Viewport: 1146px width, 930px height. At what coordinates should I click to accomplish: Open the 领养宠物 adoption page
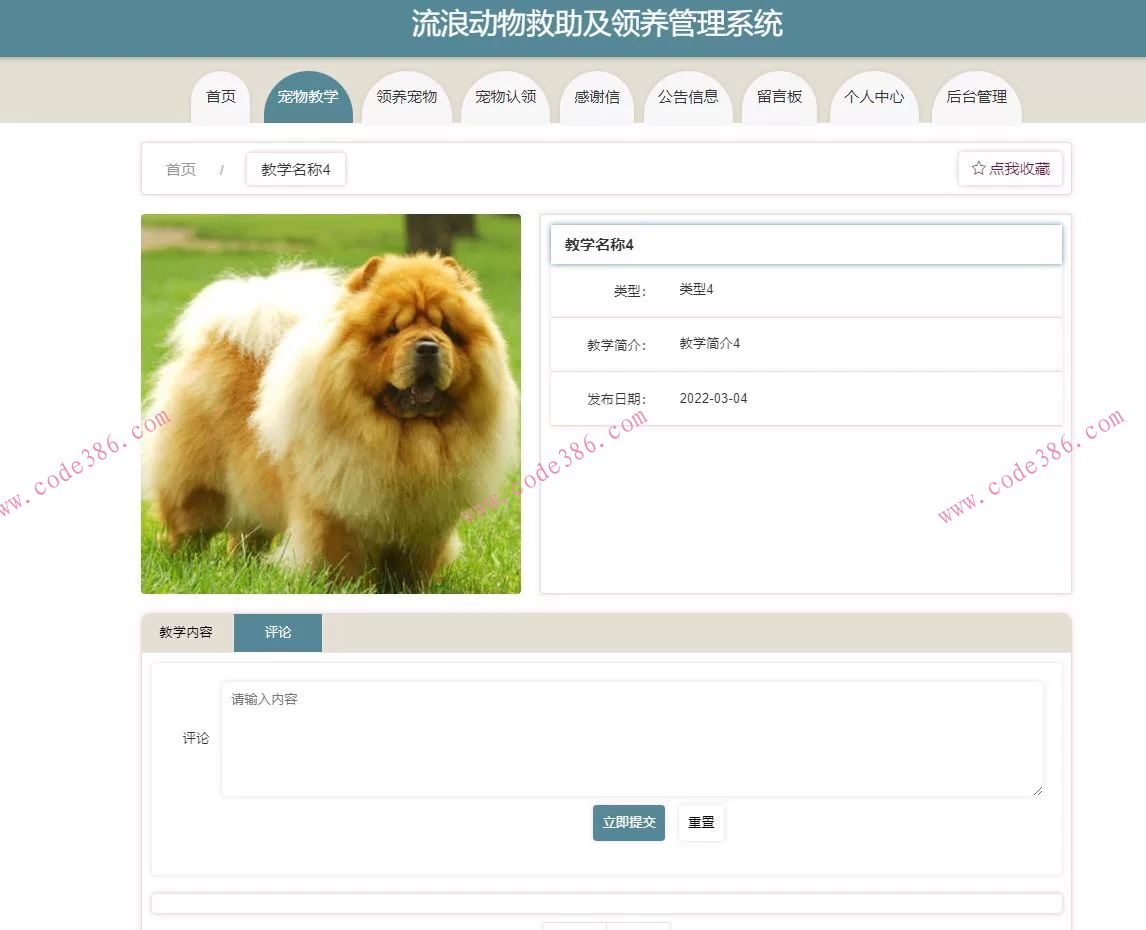click(407, 97)
